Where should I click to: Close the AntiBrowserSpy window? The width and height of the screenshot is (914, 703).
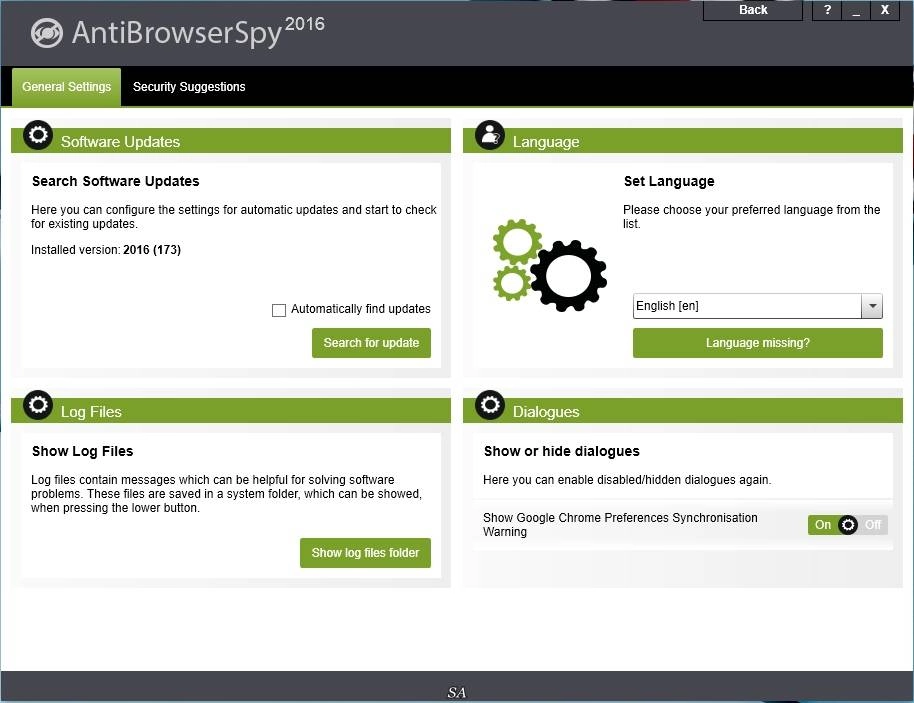(885, 10)
